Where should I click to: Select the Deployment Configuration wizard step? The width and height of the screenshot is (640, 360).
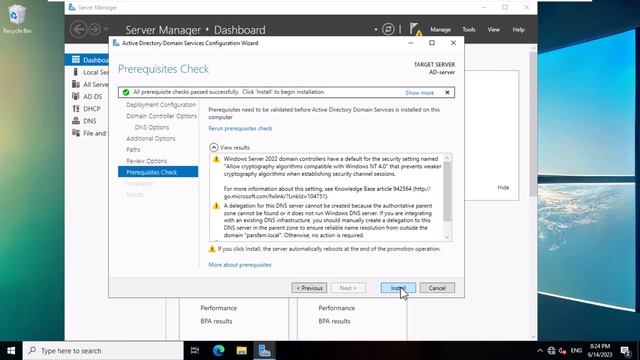coord(161,104)
